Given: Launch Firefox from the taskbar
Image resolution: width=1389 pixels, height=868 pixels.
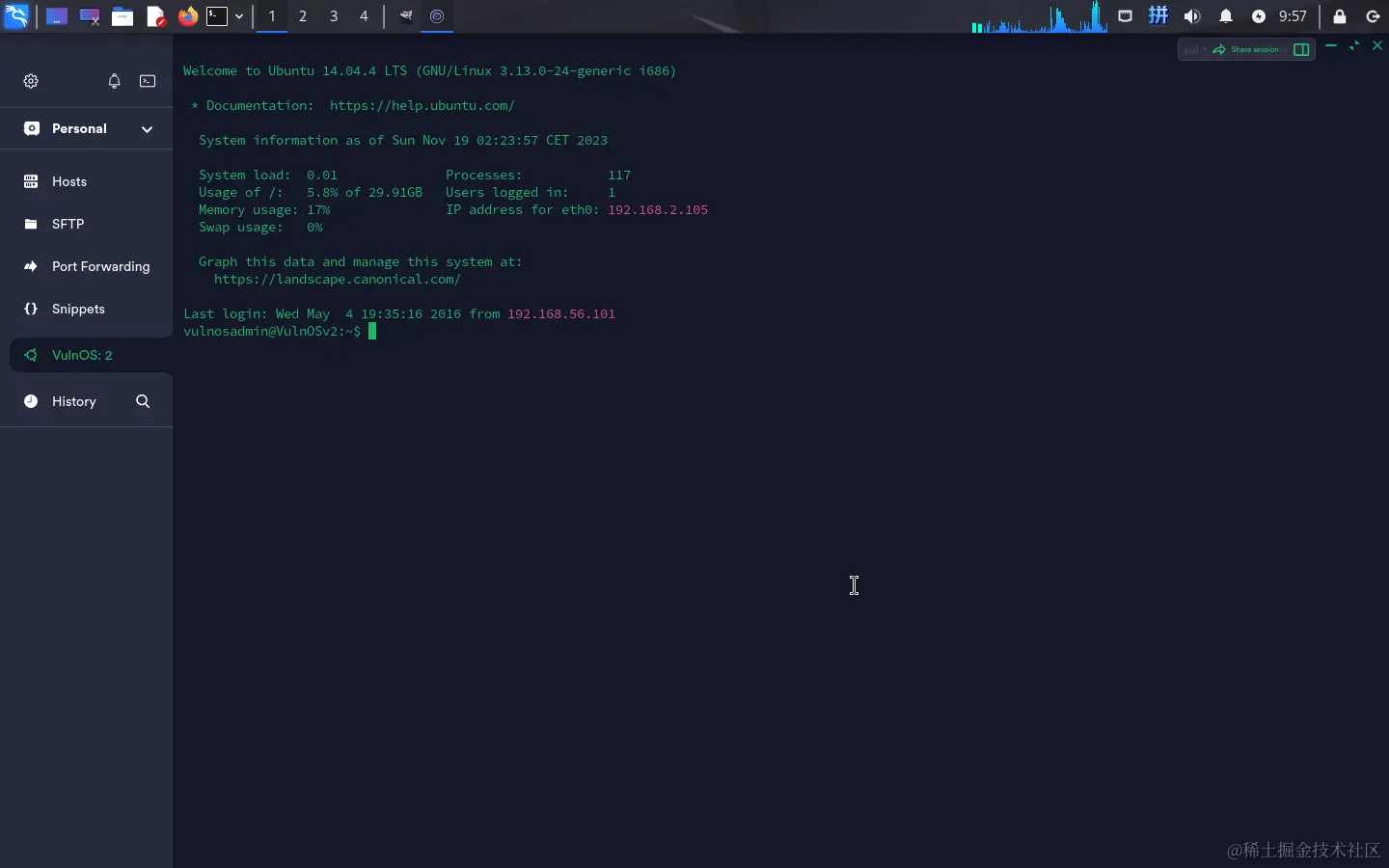Looking at the screenshot, I should coord(188,16).
